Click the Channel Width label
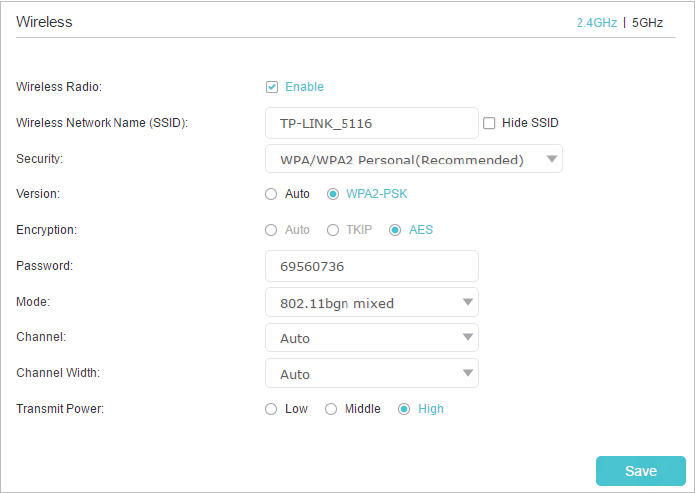 pos(58,373)
